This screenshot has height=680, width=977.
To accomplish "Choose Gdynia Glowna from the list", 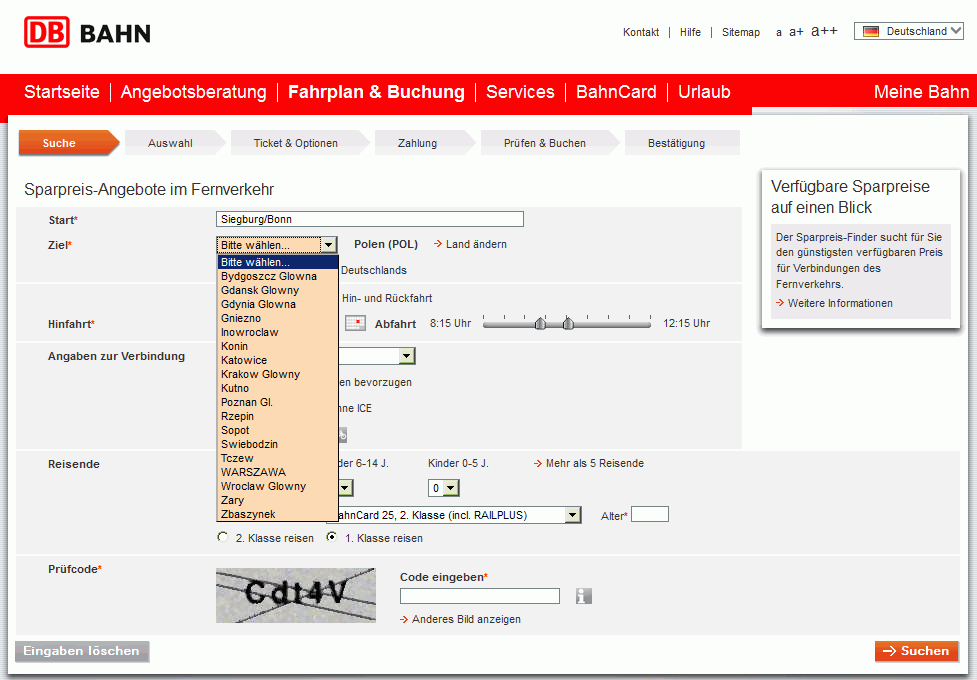I will tap(277, 304).
